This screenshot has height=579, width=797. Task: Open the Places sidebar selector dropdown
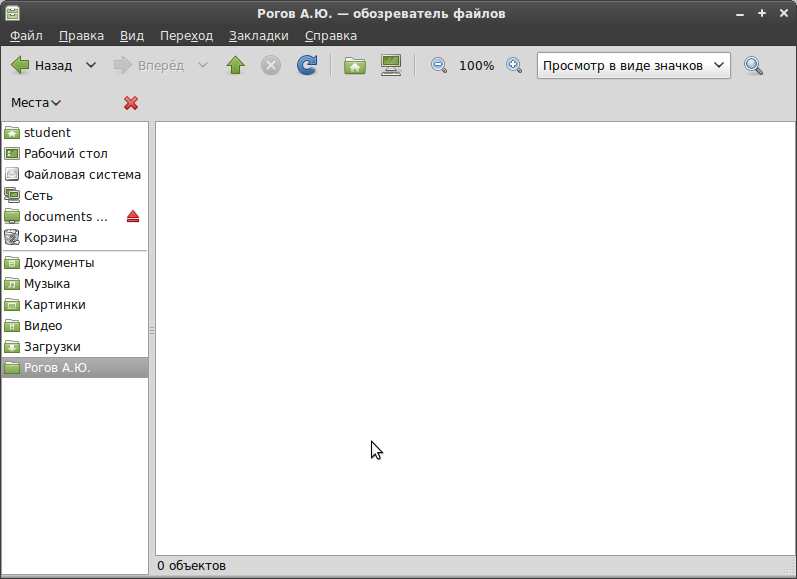tap(36, 103)
